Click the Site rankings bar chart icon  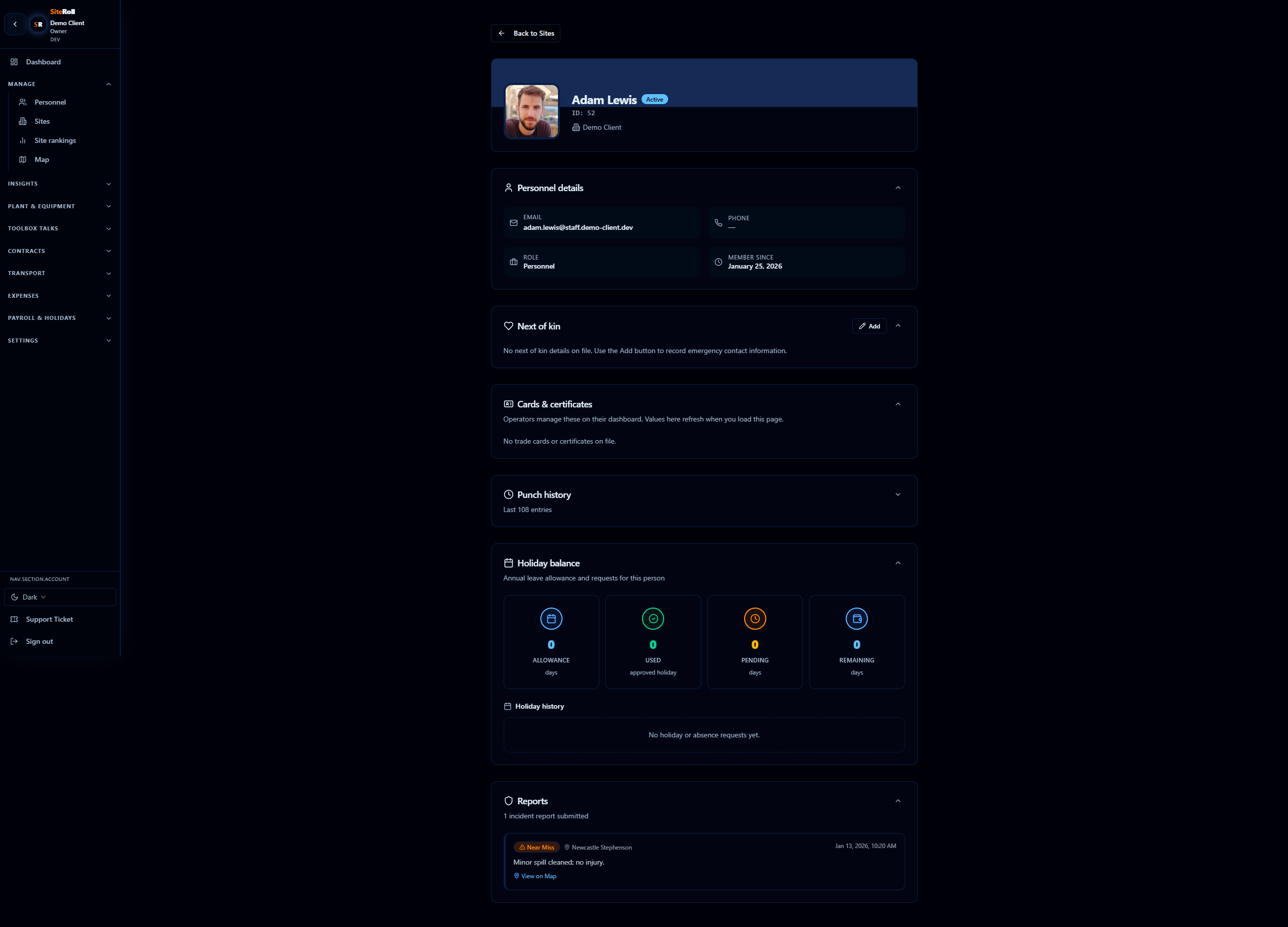23,140
